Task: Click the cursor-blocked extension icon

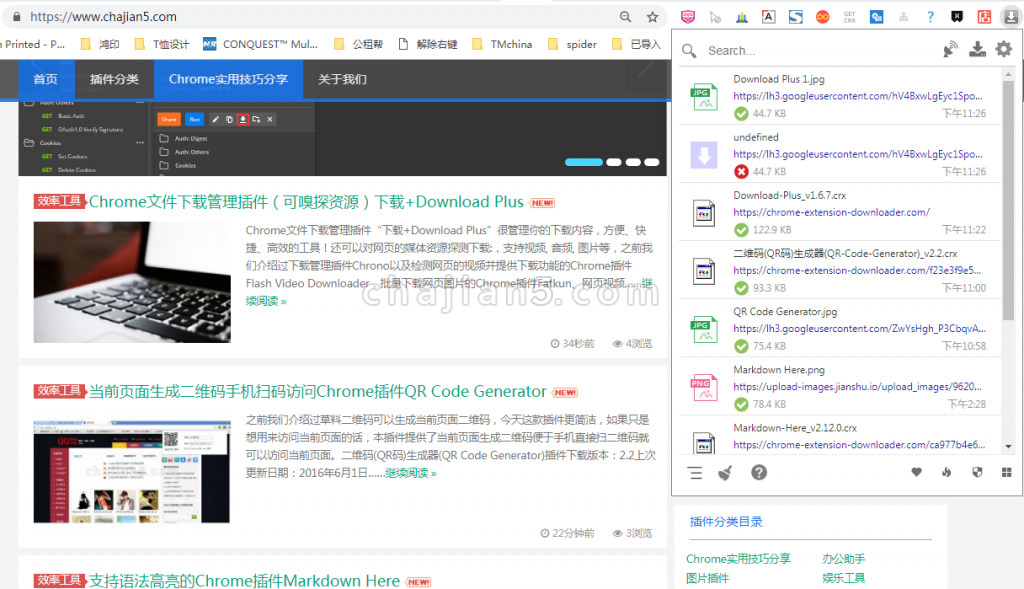Action: coord(715,17)
